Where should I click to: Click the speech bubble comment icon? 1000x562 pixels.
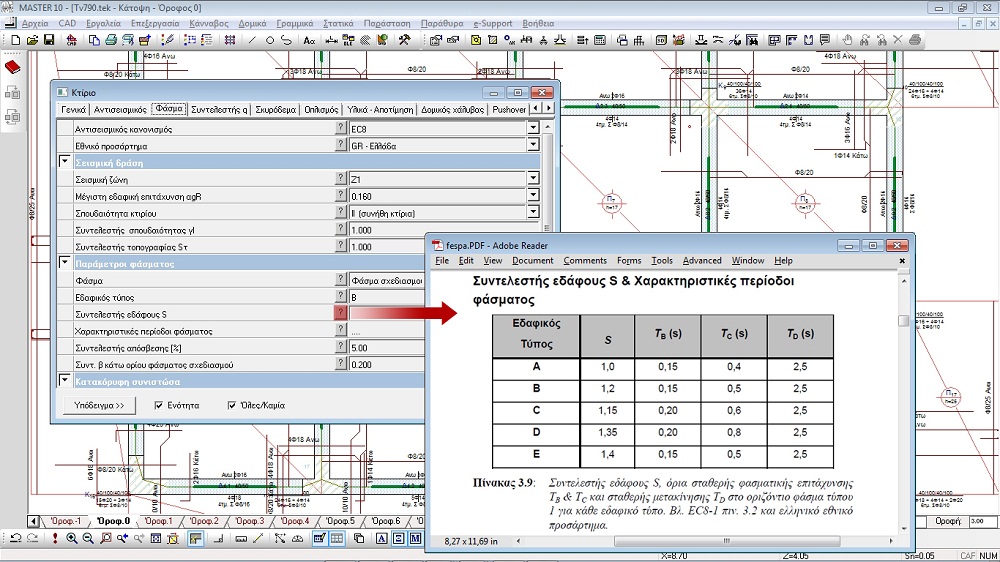pos(825,40)
